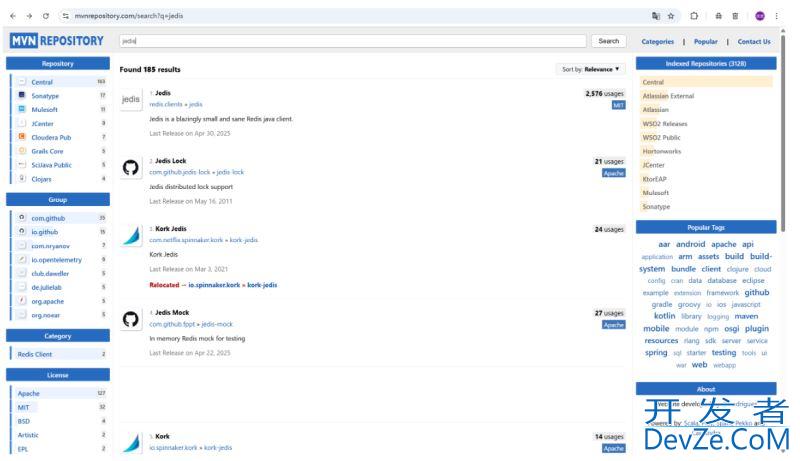
Task: Click 2,576 usages for Jedis
Action: click(605, 93)
